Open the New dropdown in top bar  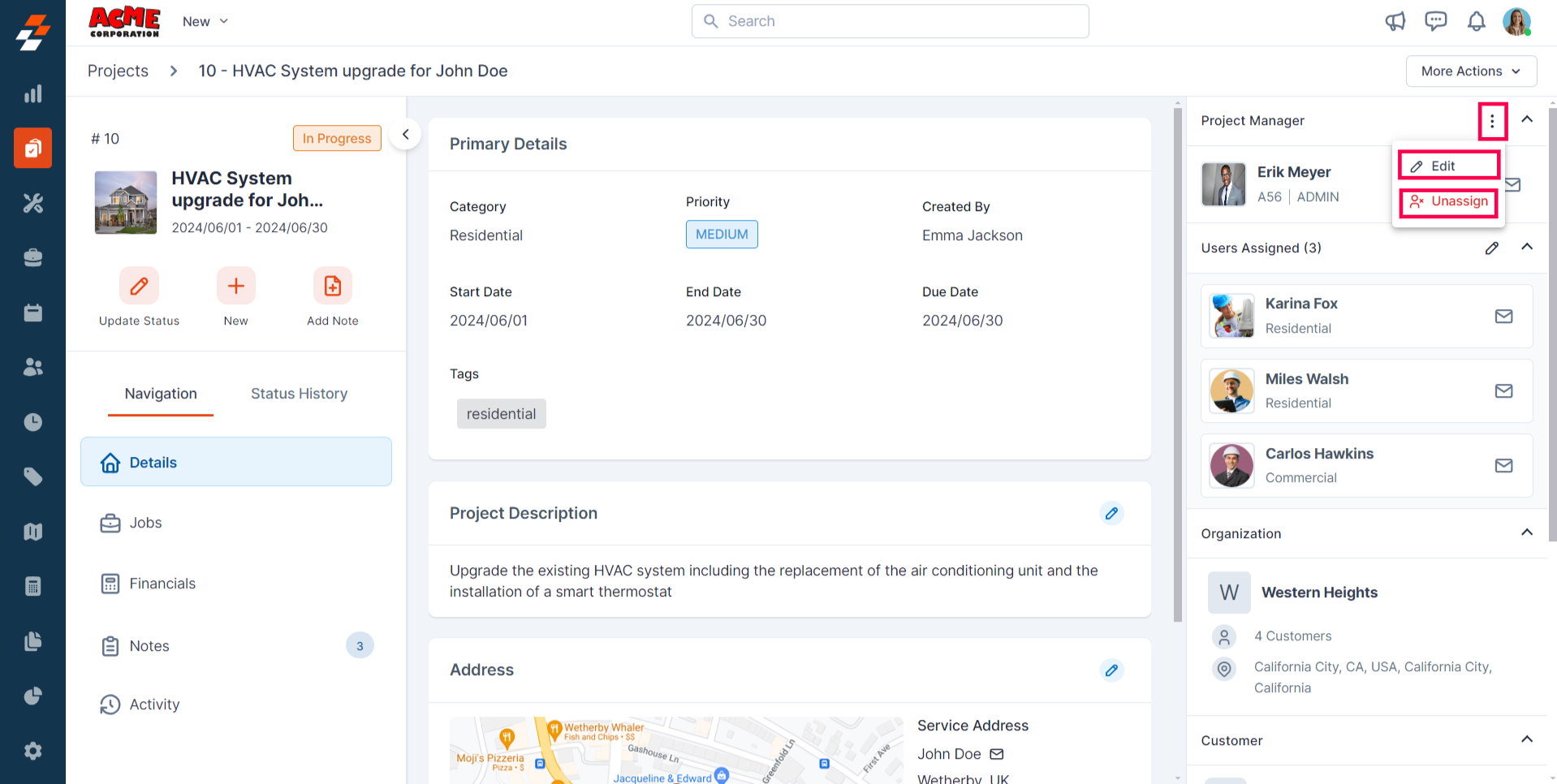coord(205,21)
